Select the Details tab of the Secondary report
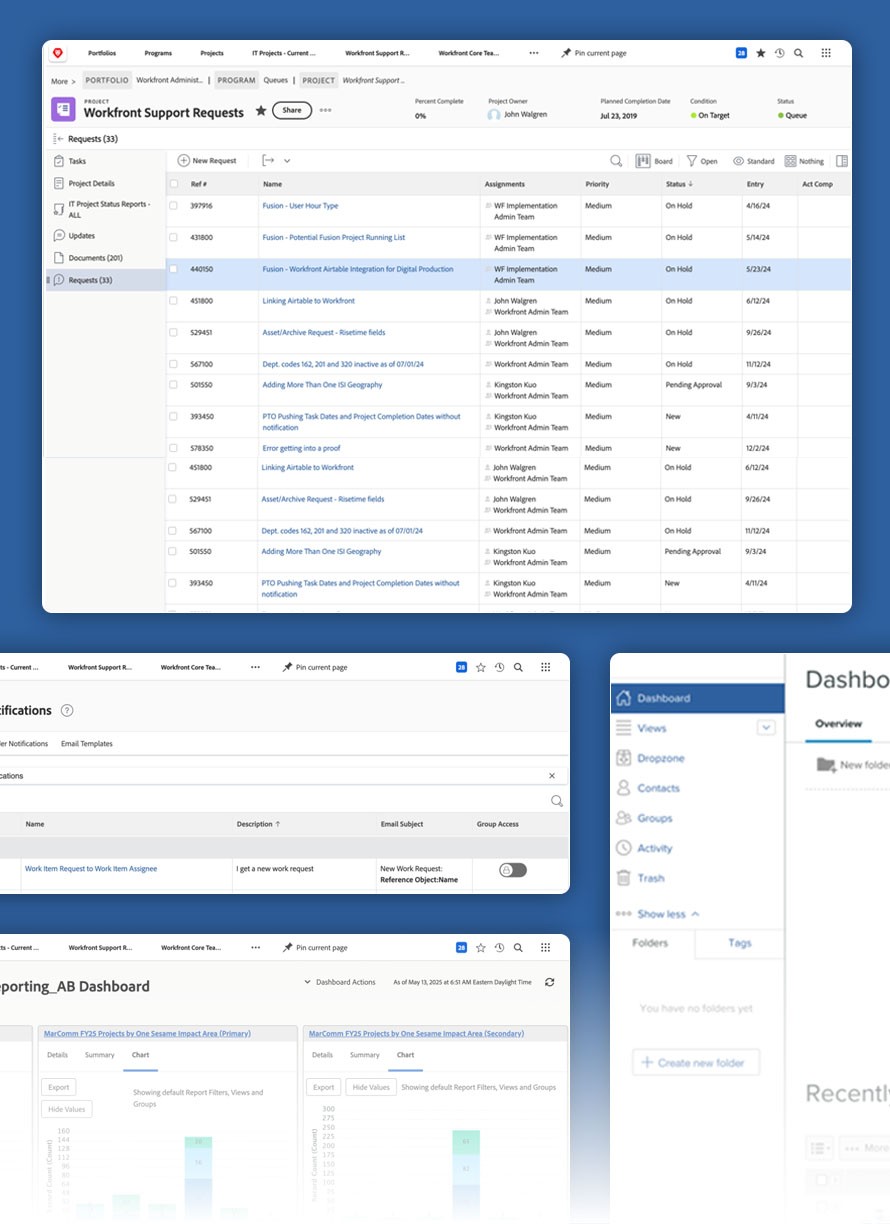 click(322, 1055)
